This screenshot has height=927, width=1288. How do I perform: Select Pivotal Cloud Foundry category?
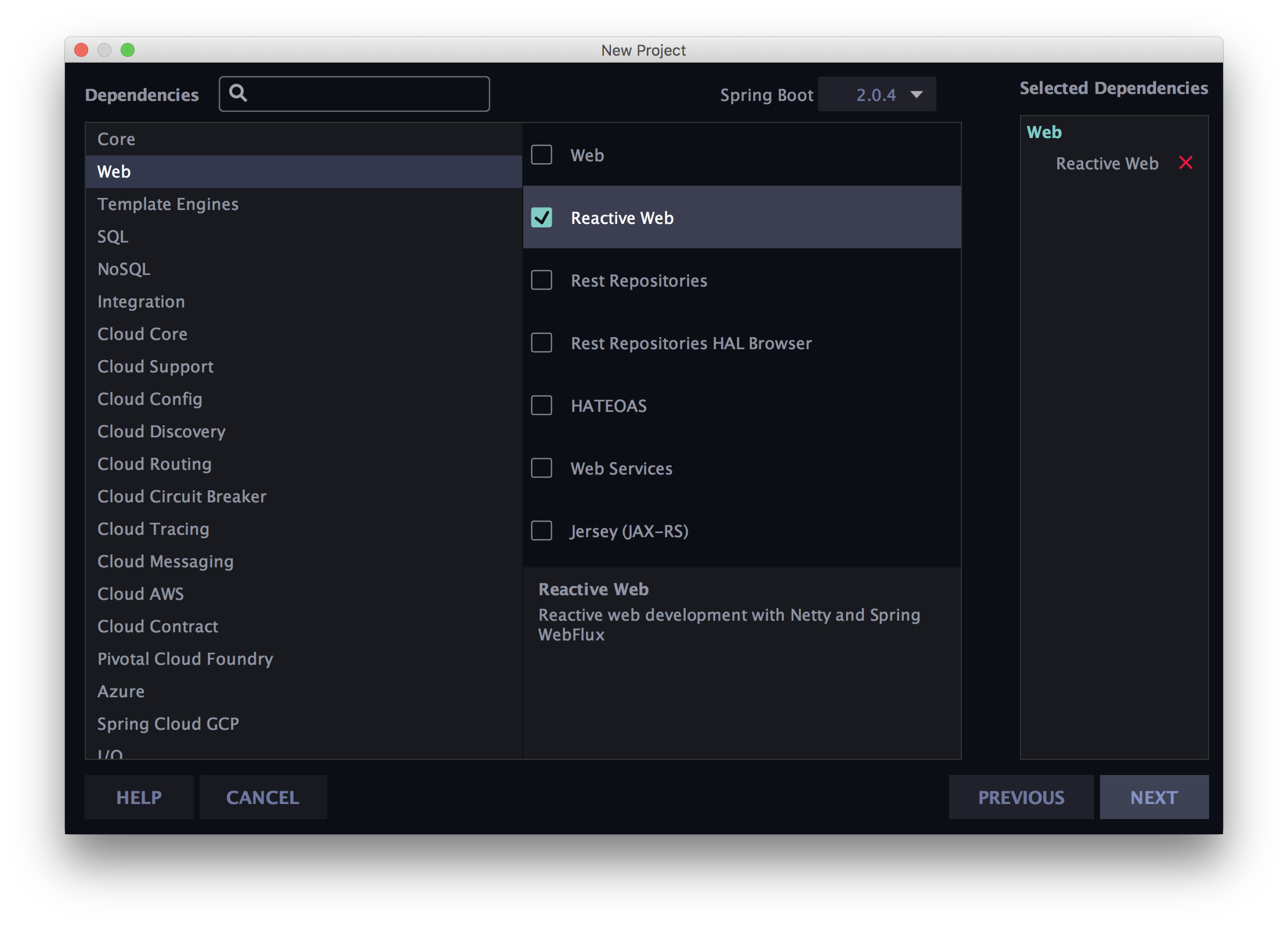click(x=185, y=659)
